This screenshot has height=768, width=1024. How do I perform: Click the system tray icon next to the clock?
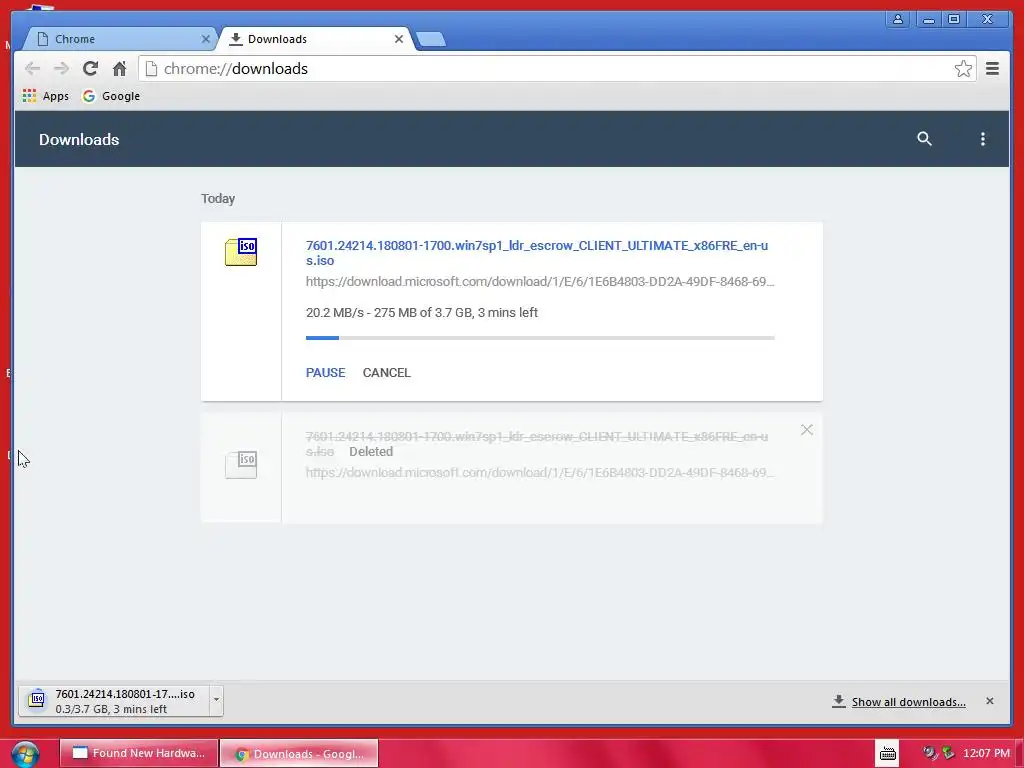pyautogui.click(x=948, y=753)
